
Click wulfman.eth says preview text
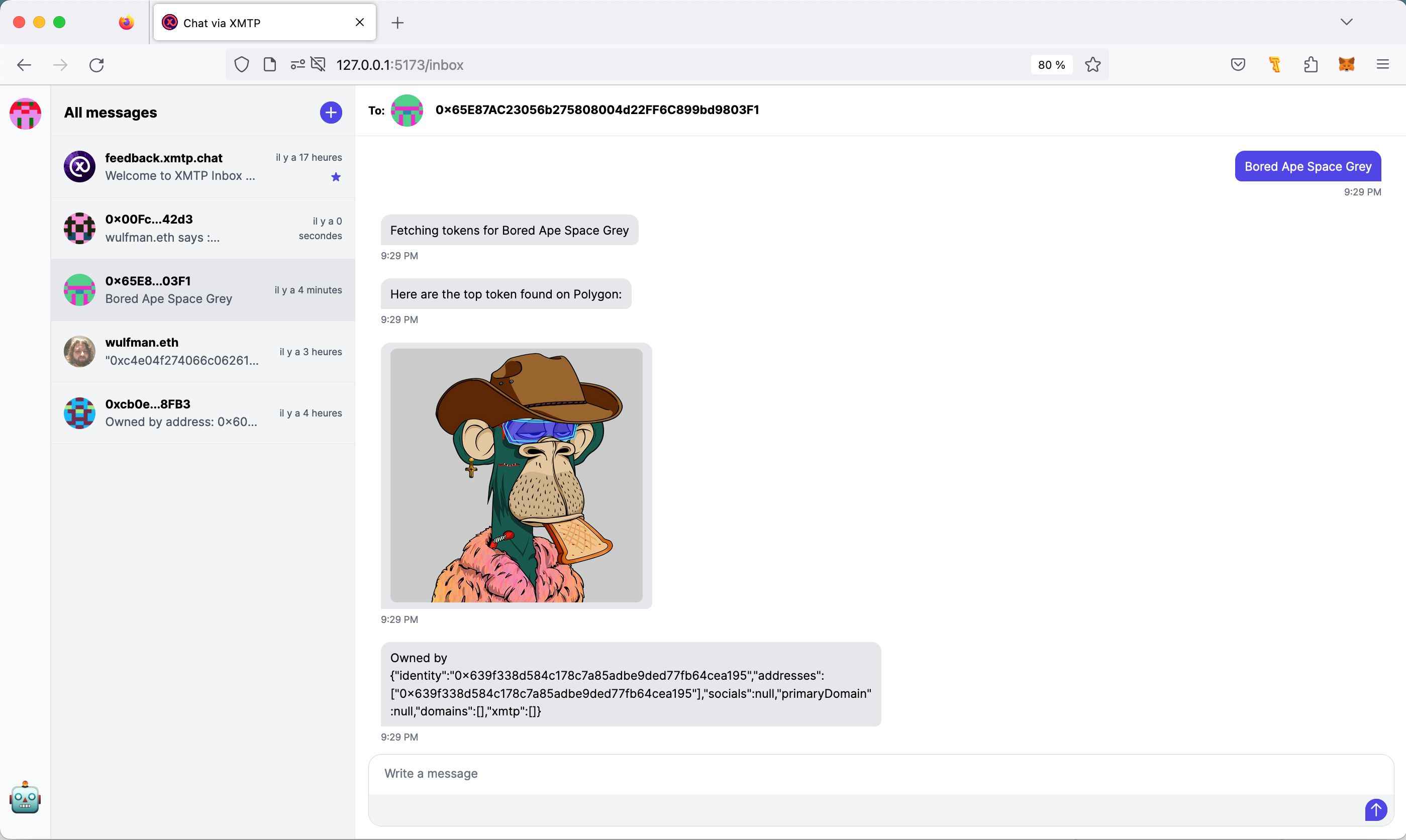(162, 238)
